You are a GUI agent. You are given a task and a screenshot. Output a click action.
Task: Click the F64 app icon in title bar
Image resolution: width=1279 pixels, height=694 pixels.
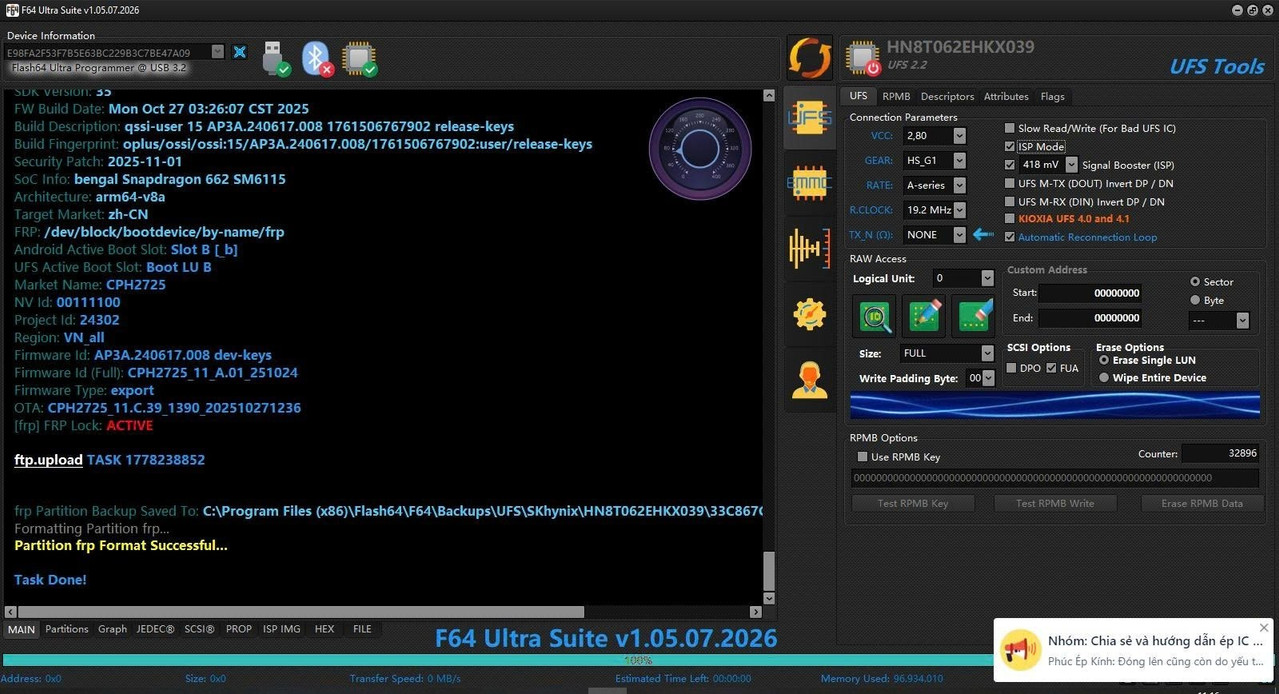tap(12, 10)
